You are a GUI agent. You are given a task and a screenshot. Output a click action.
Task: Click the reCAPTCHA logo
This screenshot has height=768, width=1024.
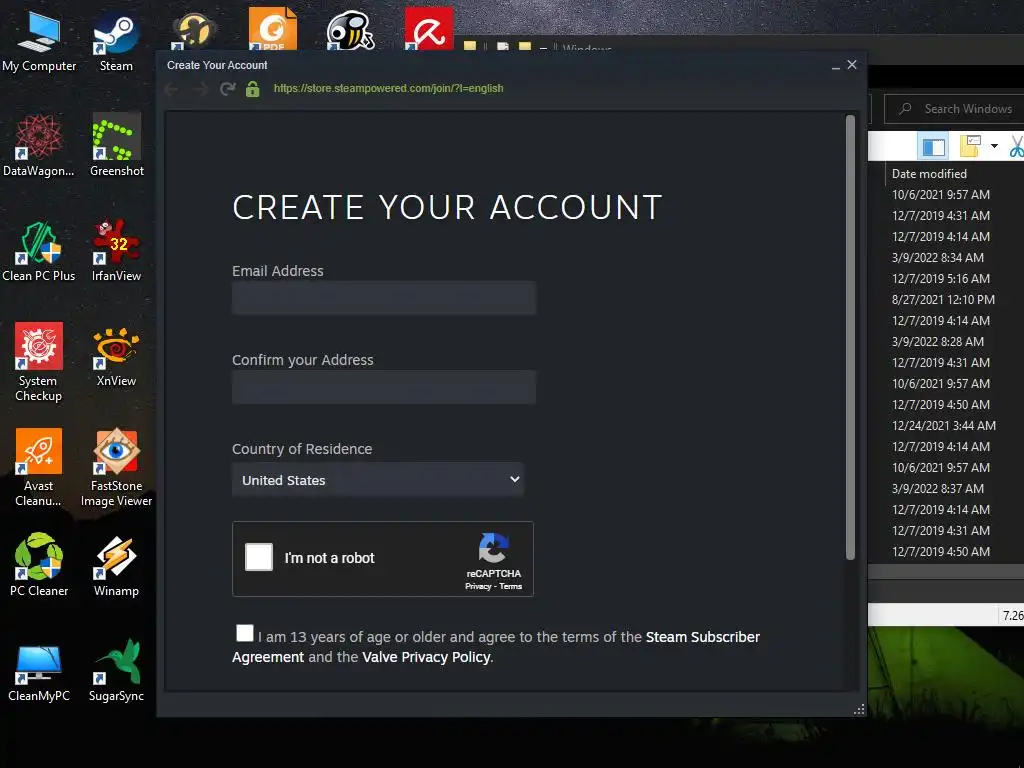[x=493, y=548]
